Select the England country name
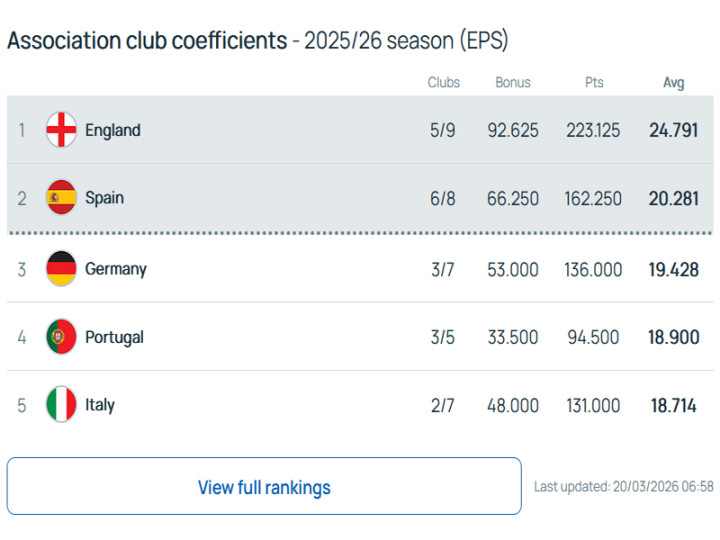The width and height of the screenshot is (720, 540). click(113, 130)
